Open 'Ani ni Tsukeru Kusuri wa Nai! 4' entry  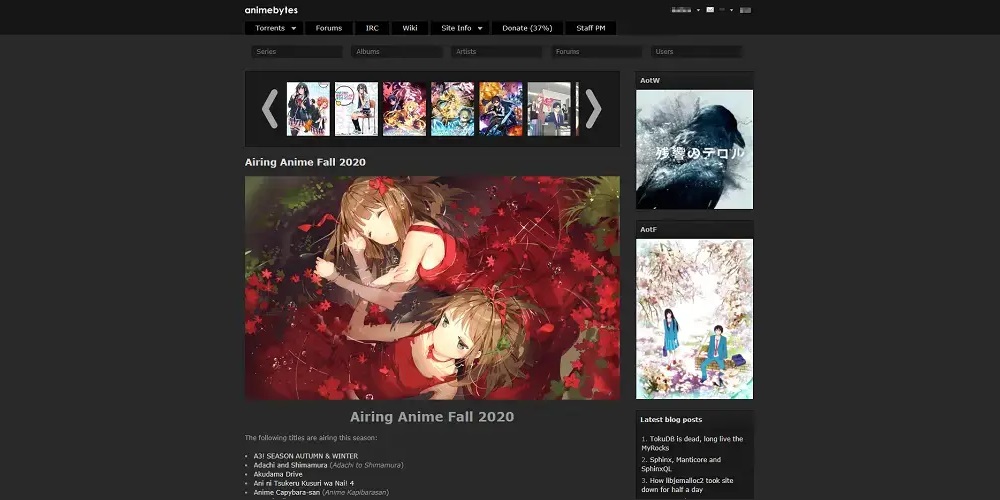click(x=304, y=483)
